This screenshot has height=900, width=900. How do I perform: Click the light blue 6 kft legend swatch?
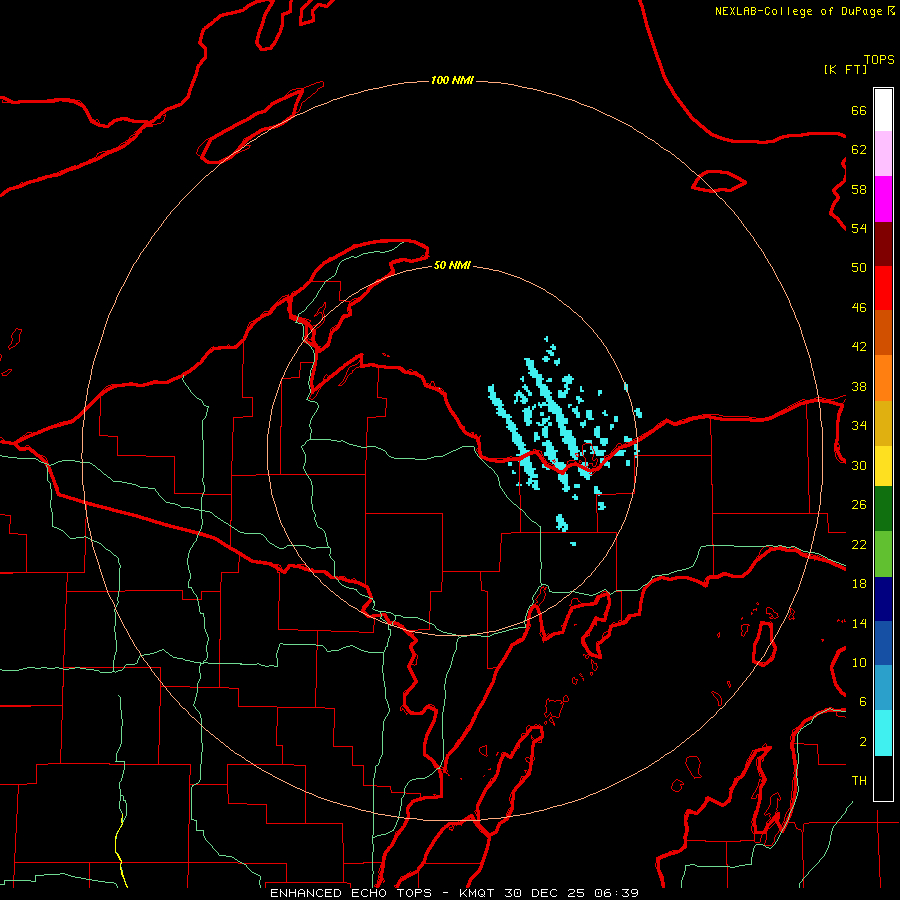(x=883, y=688)
